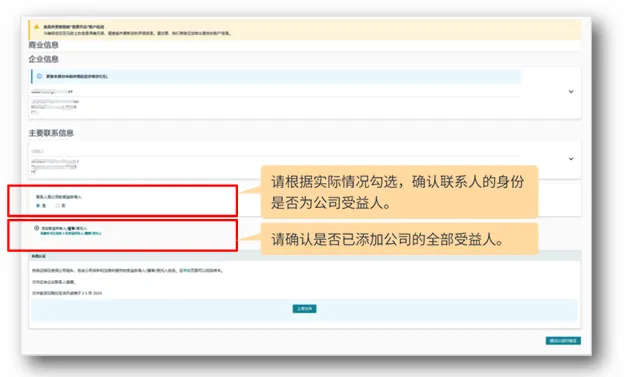Click the circled plus icon to add a beneficial owner

[37, 228]
